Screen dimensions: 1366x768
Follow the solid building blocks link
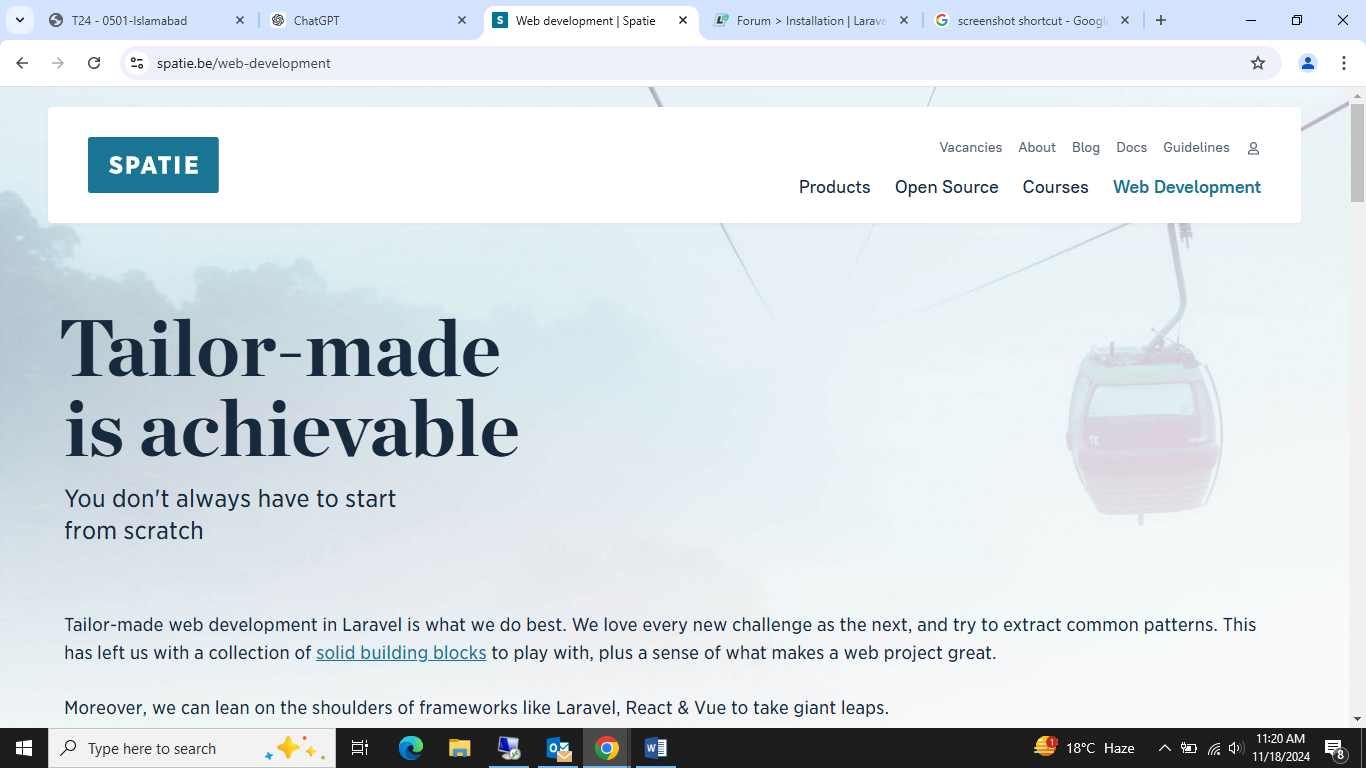pos(401,653)
